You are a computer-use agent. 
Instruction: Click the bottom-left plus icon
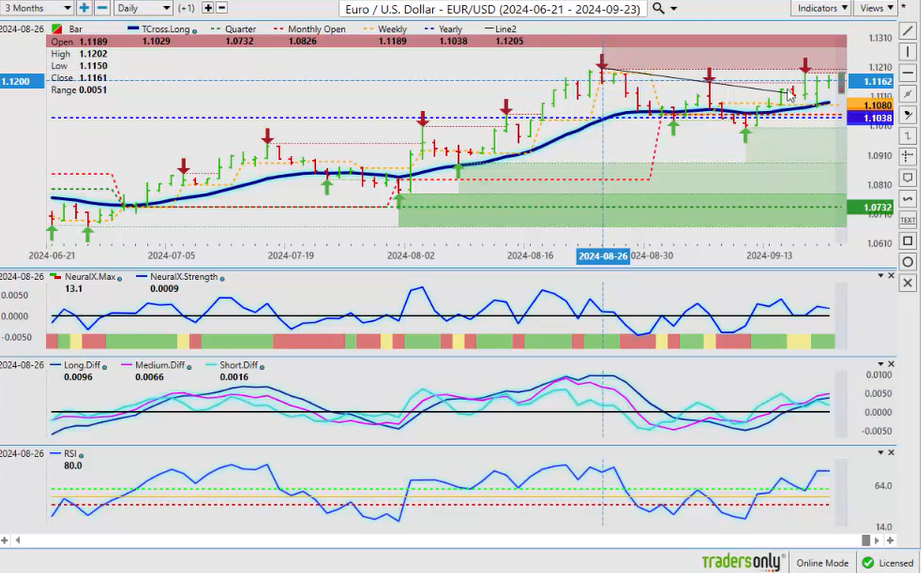pyautogui.click(x=5, y=540)
